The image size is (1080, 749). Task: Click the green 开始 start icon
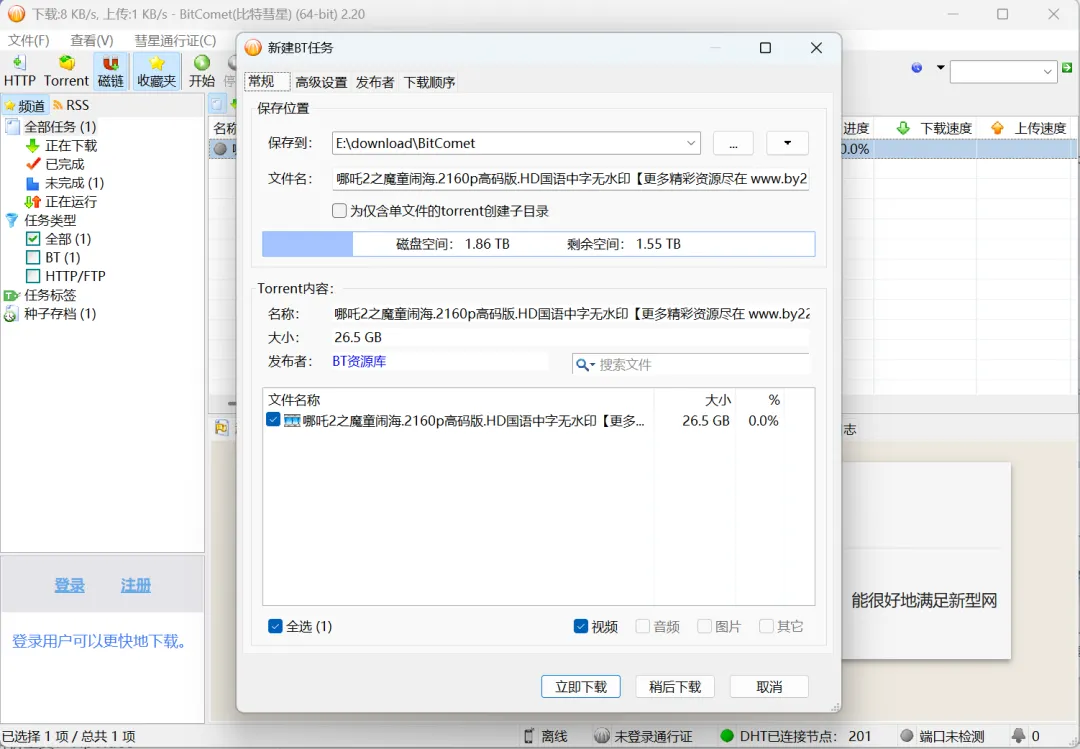tap(202, 63)
